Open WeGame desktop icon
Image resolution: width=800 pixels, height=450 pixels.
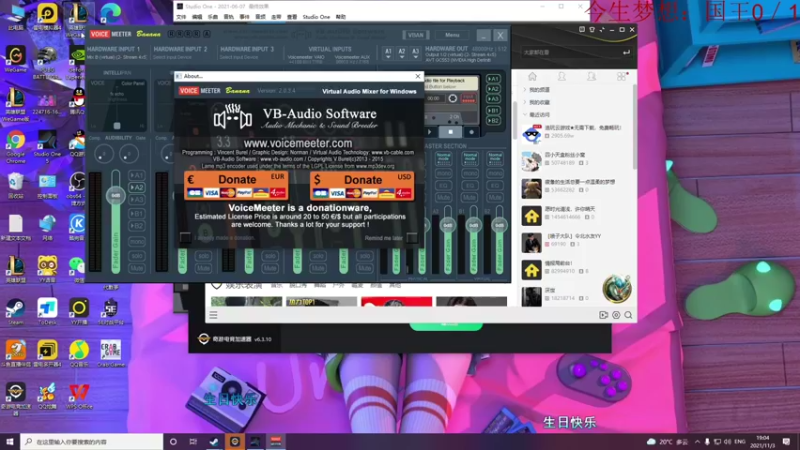(x=15, y=59)
